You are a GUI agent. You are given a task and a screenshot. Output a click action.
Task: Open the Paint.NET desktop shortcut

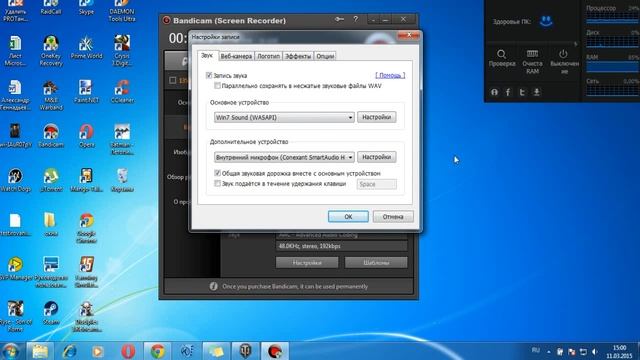86,92
